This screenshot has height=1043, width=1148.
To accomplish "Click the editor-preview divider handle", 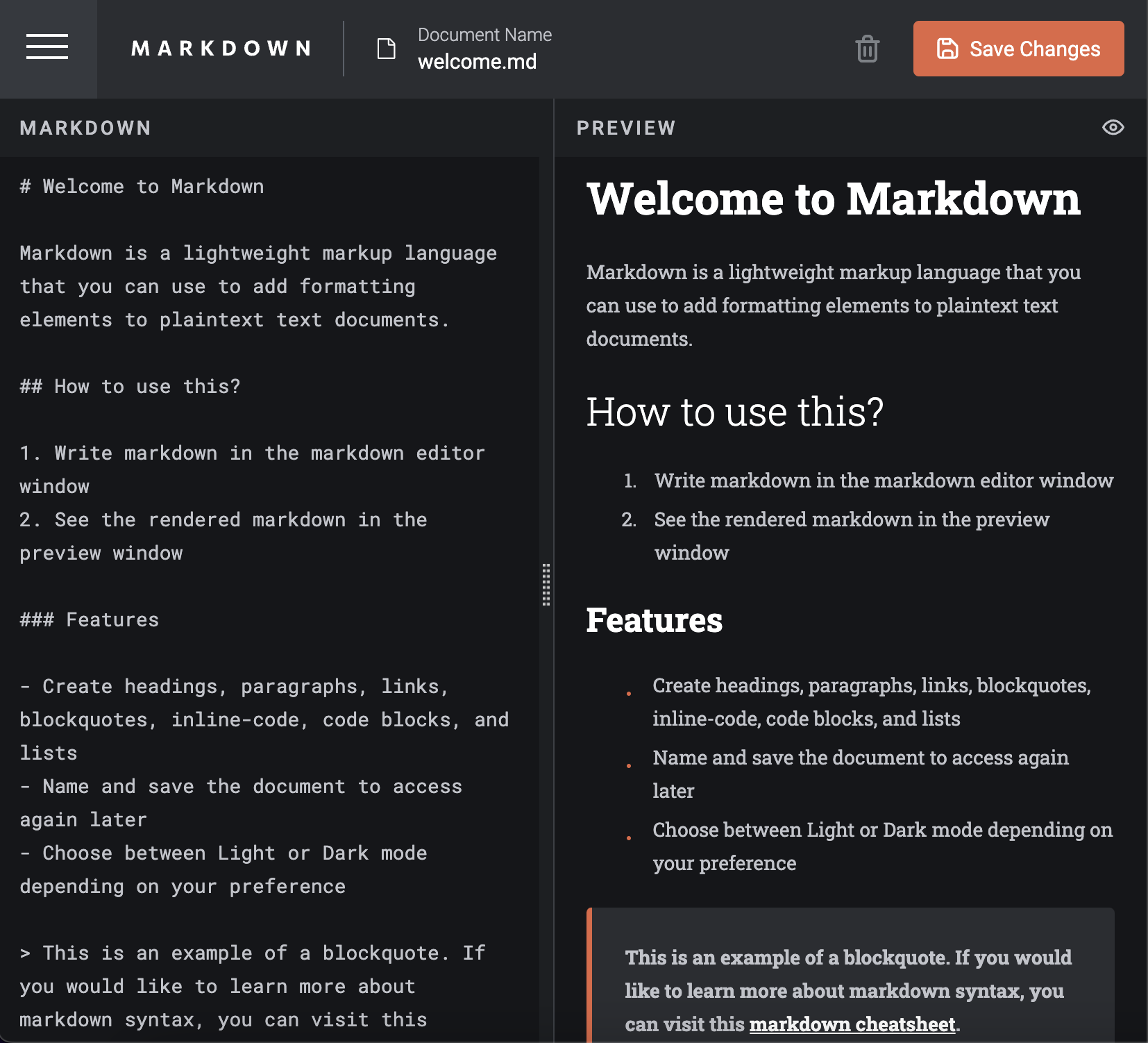I will pyautogui.click(x=546, y=584).
